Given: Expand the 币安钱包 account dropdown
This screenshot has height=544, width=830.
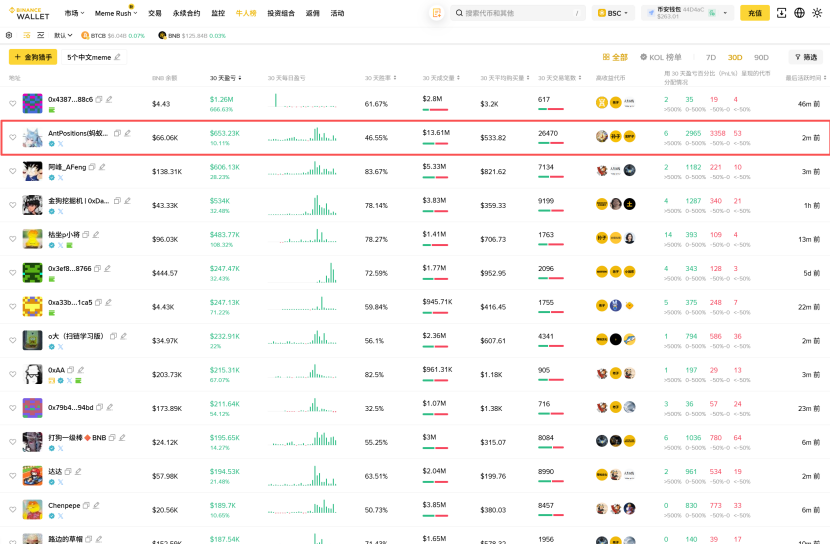Looking at the screenshot, I should 725,13.
